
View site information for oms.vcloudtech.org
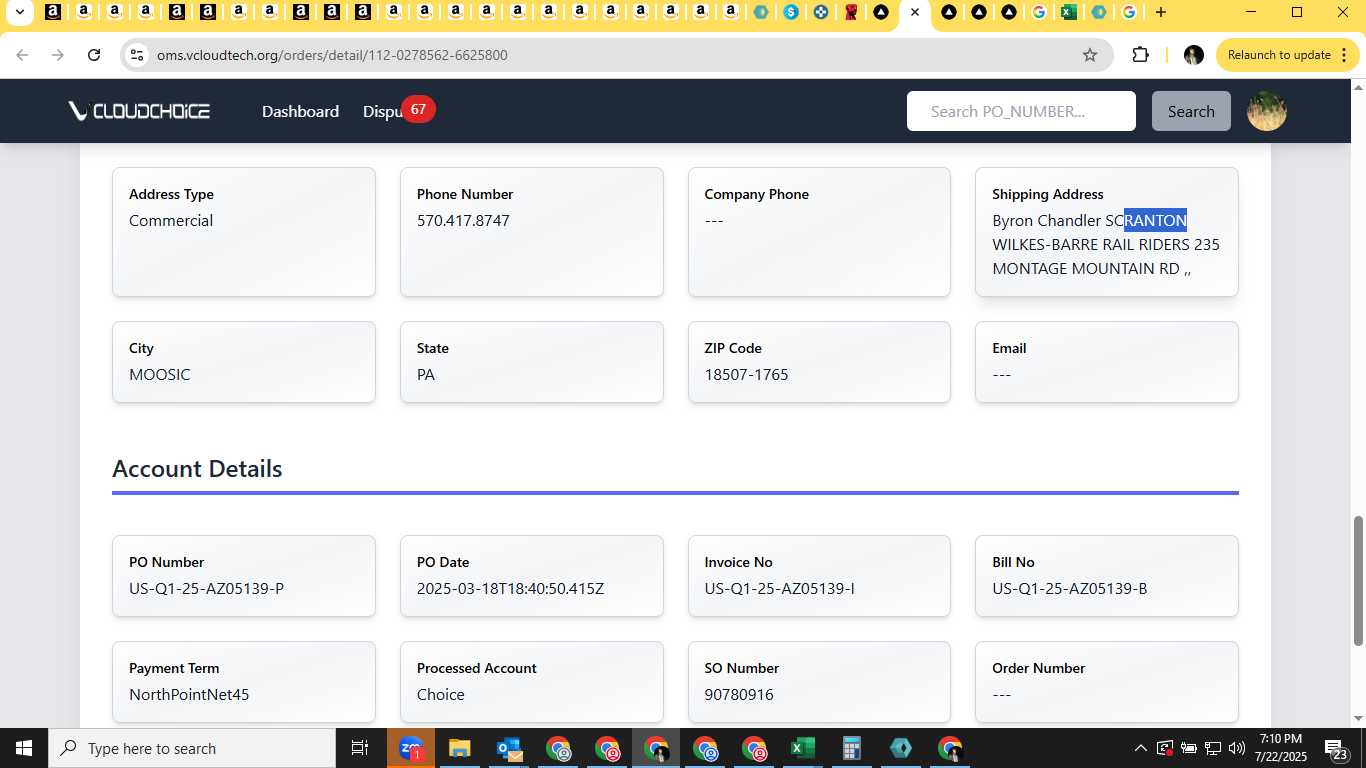(137, 55)
